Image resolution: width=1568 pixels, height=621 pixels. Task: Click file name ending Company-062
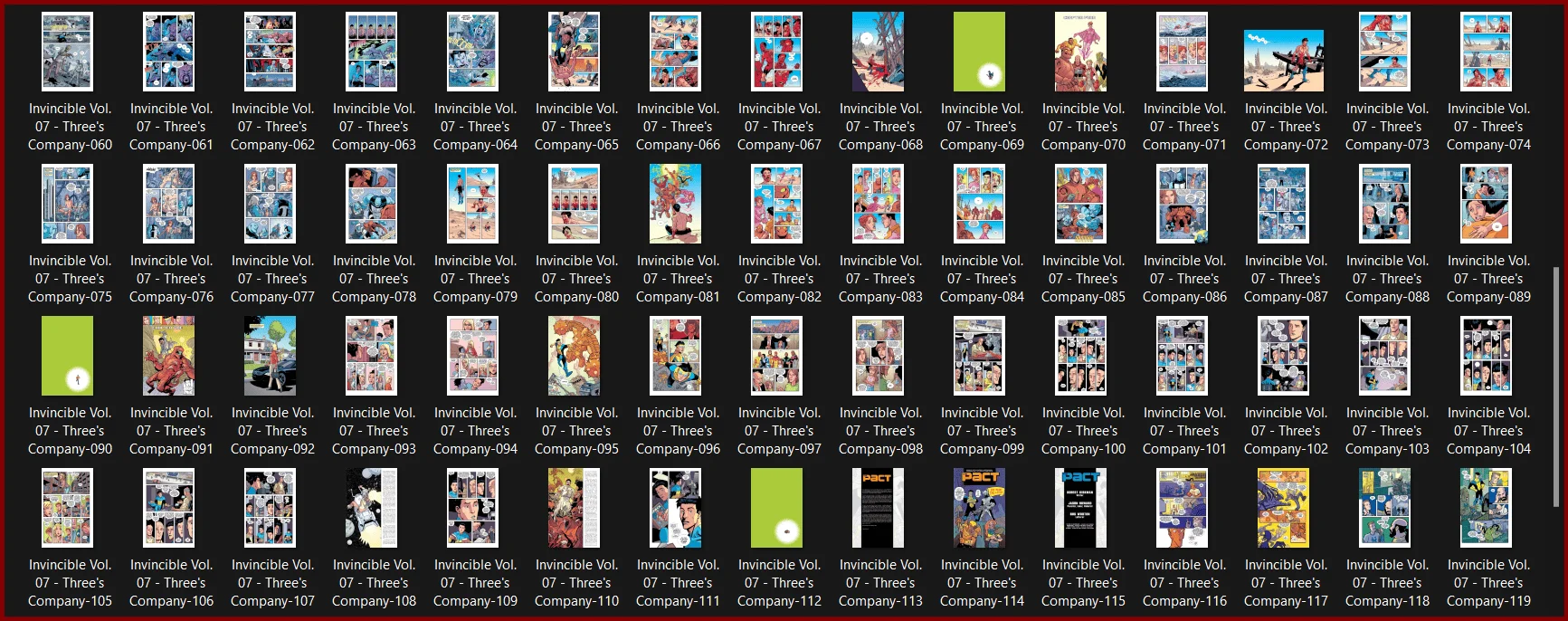[272, 127]
